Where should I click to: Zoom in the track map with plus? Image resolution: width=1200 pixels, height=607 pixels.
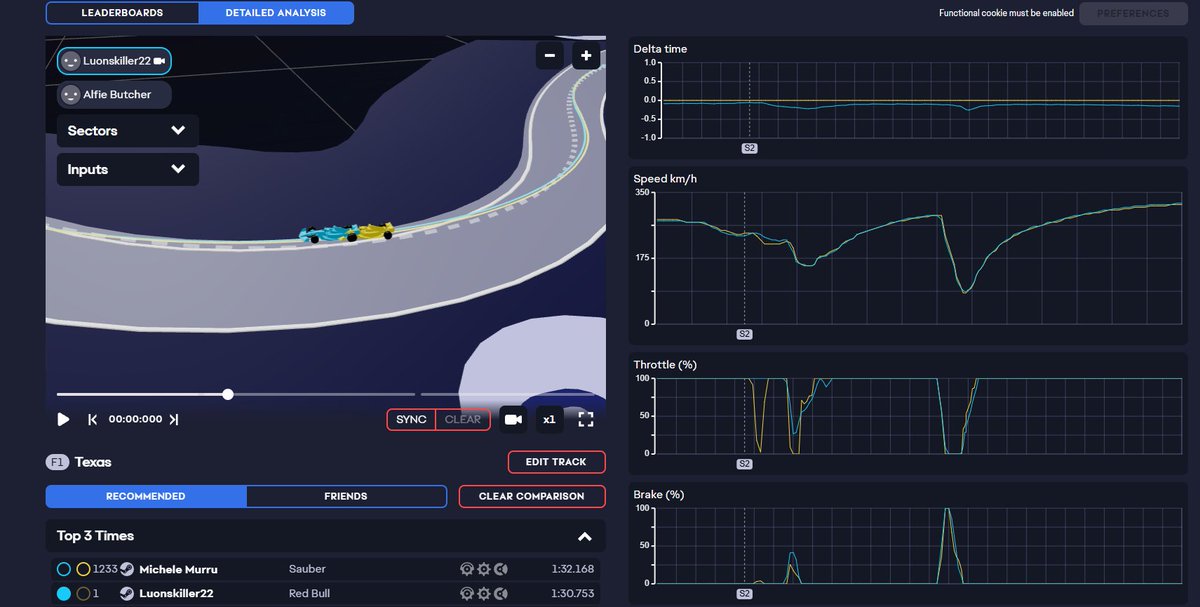coord(586,56)
